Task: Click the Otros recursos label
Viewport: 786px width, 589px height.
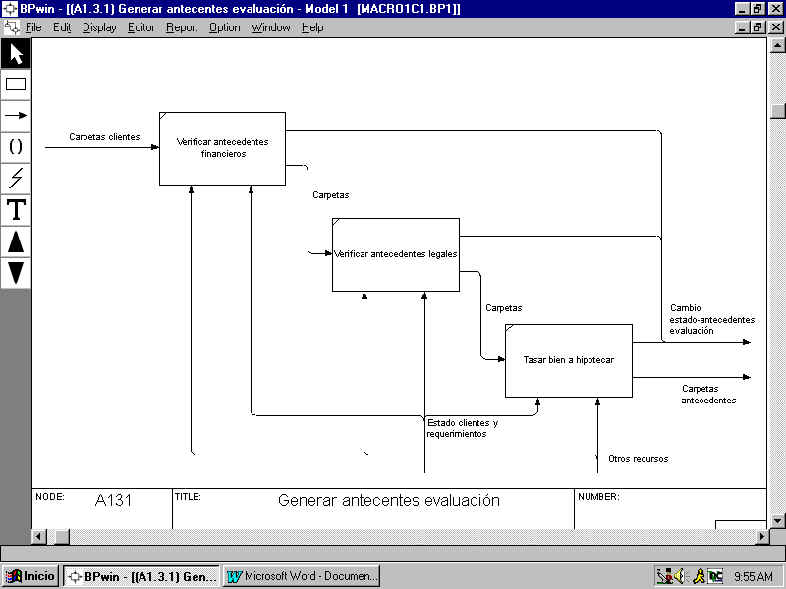Action: tap(638, 459)
